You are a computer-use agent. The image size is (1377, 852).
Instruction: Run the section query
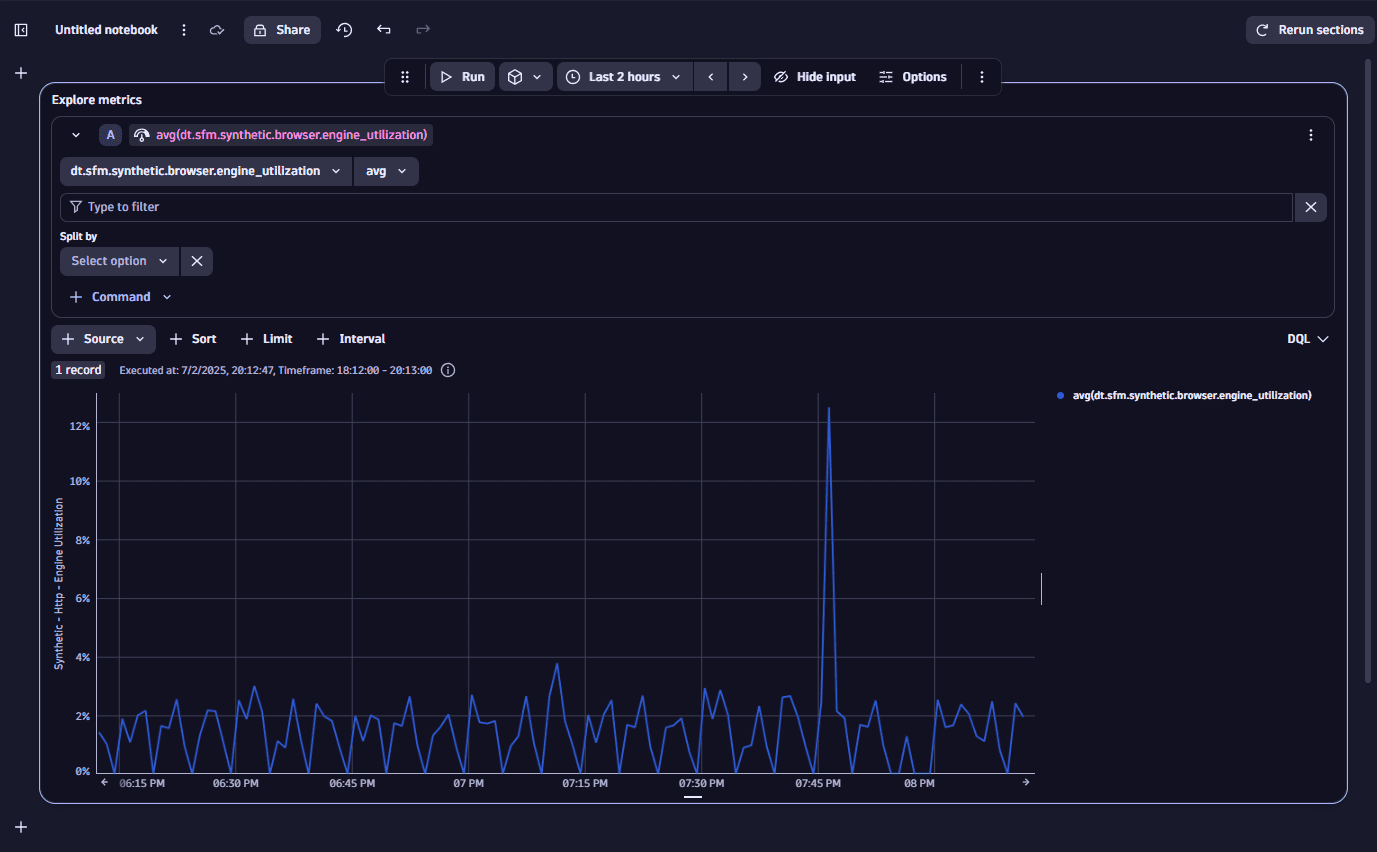click(462, 77)
